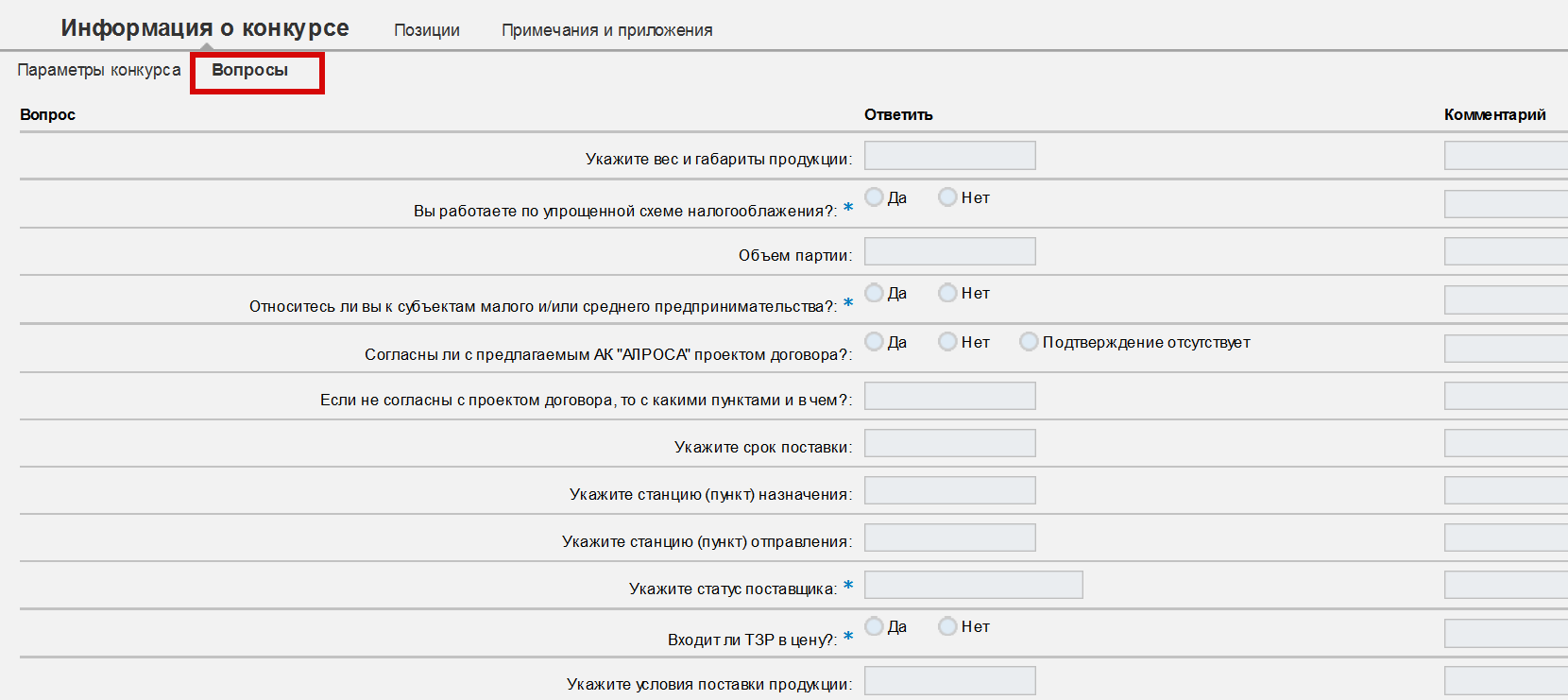The width and height of the screenshot is (1568, 700).
Task: Click the comment field for weight and dimensions
Action: pyautogui.click(x=1506, y=156)
